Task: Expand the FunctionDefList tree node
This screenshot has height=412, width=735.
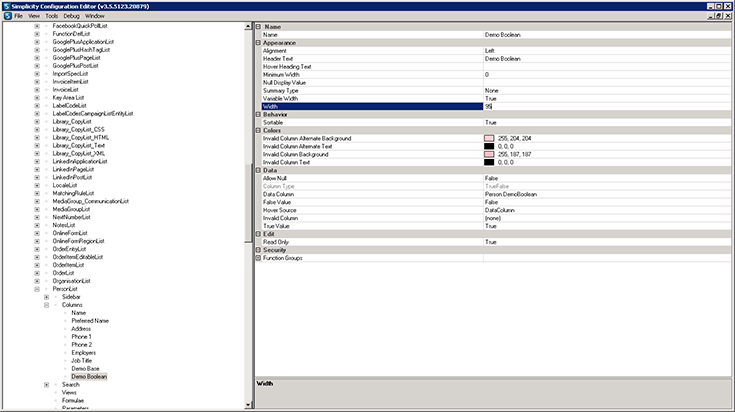Action: pos(37,34)
